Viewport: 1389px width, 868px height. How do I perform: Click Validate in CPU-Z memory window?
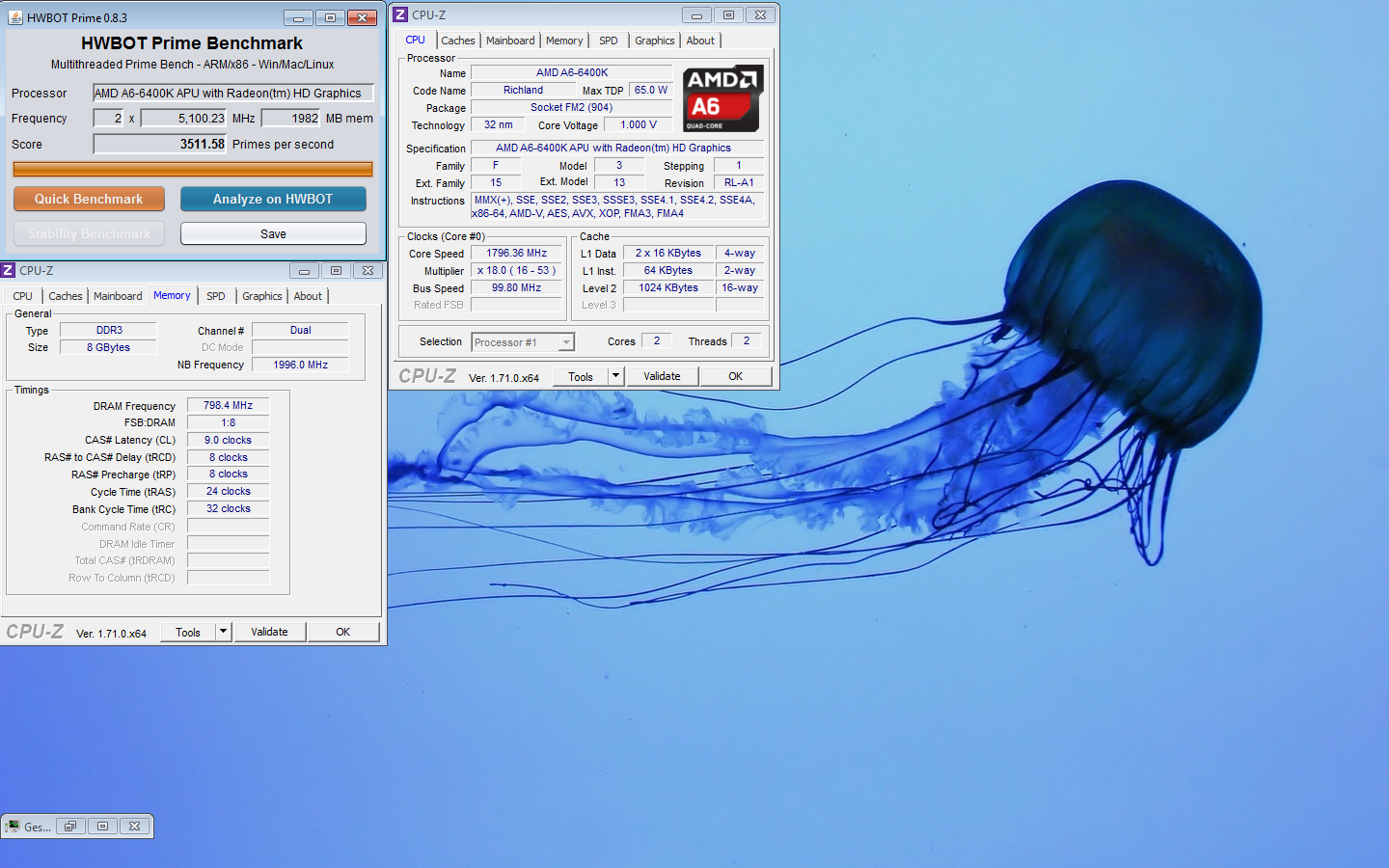click(x=269, y=632)
